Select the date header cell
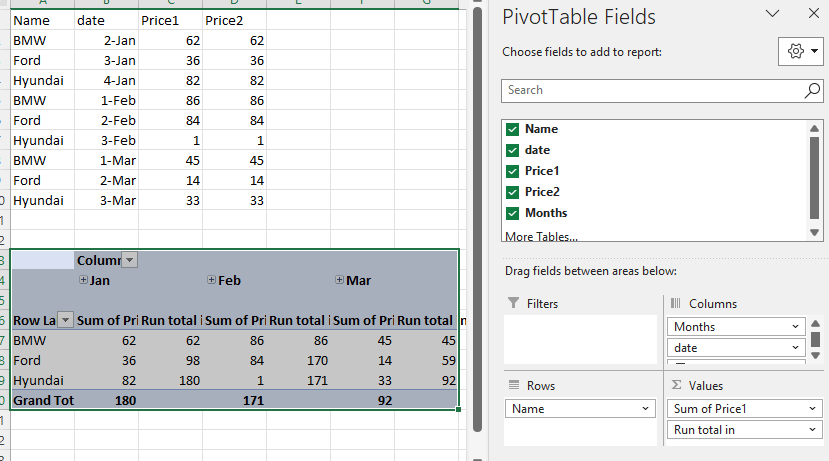Viewport: 829px width, 461px height. [x=106, y=21]
